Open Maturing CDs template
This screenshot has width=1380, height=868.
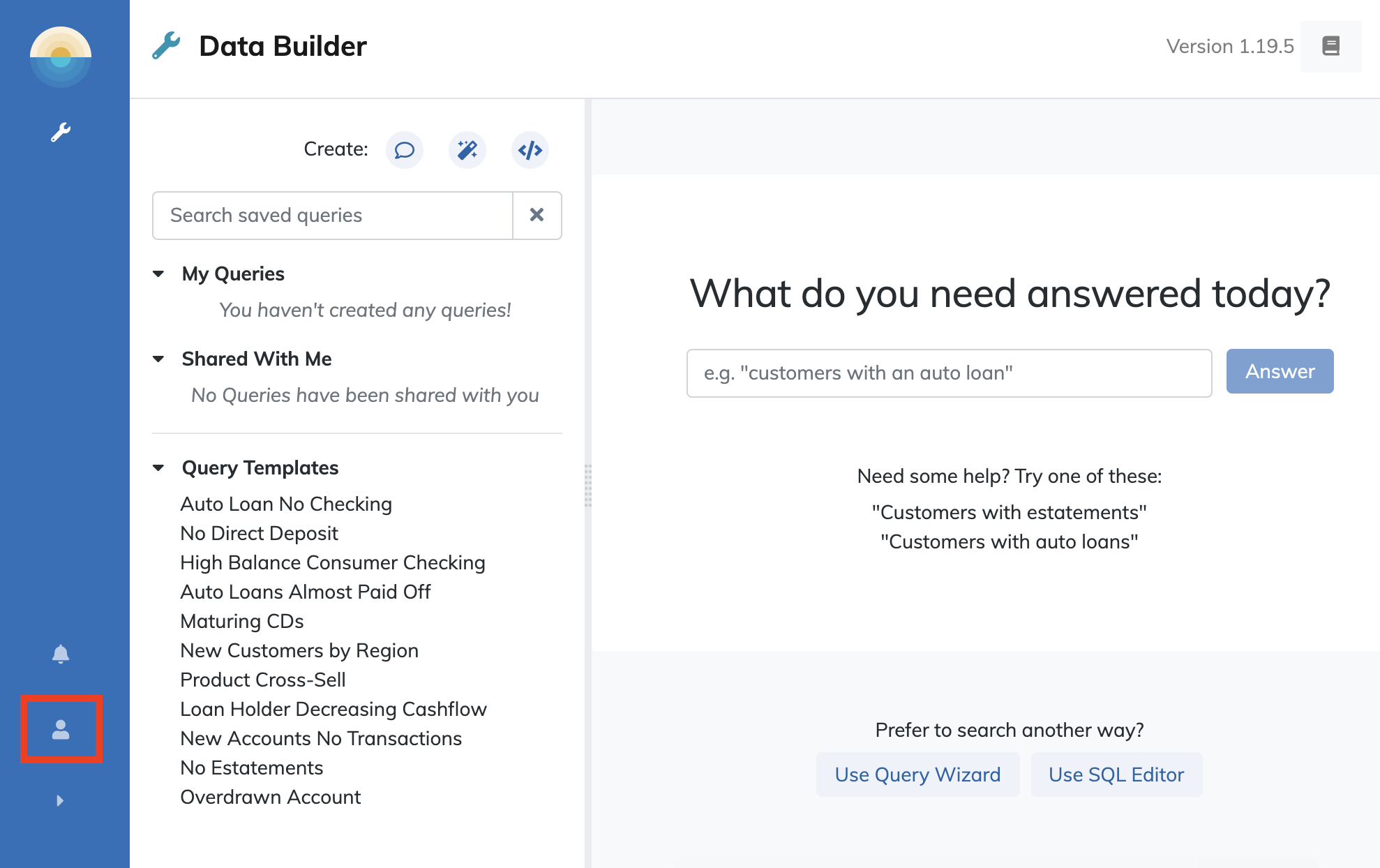coord(242,621)
